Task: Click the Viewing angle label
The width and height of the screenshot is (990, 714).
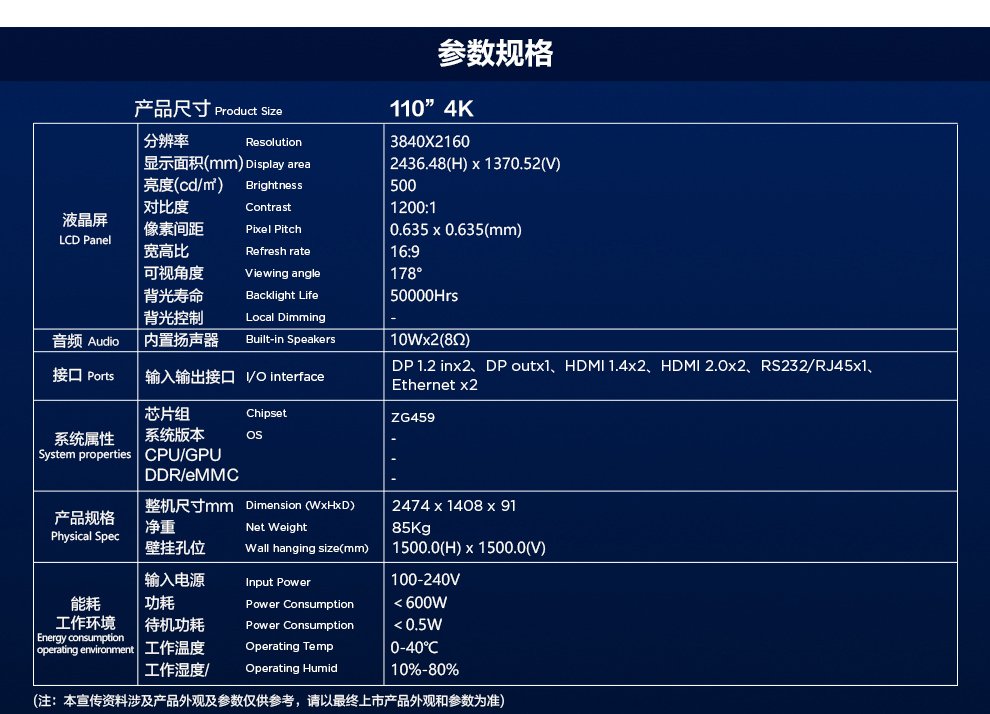Action: click(x=283, y=273)
